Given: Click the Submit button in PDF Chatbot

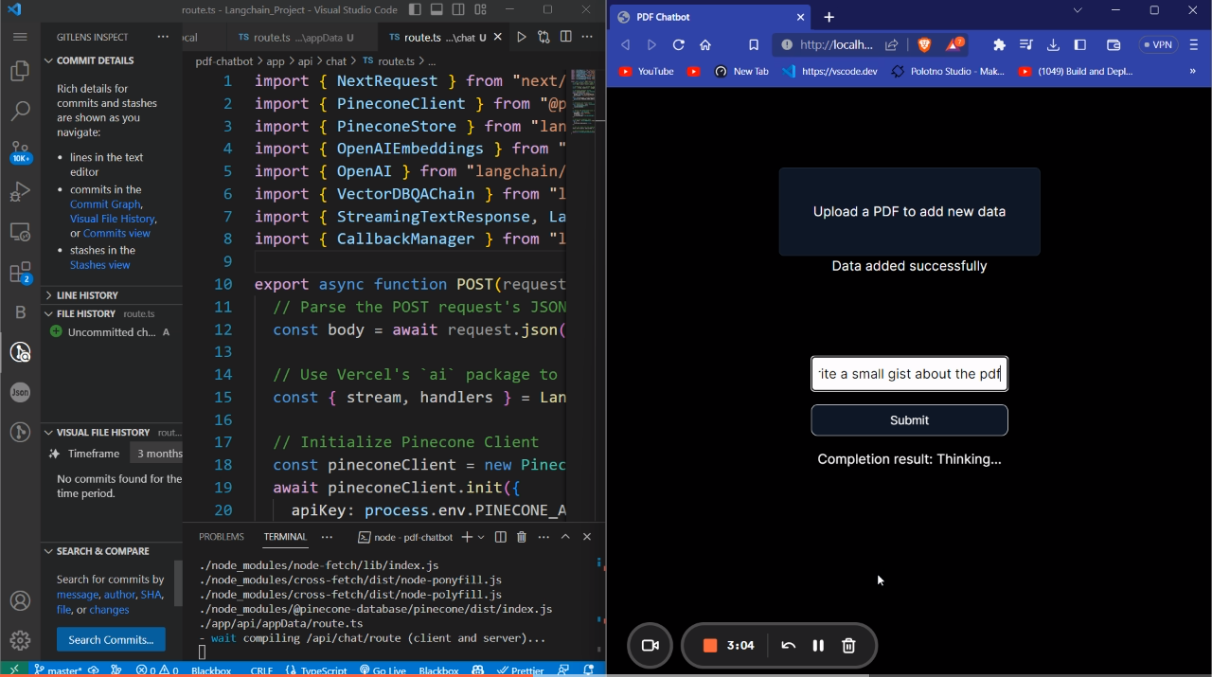Looking at the screenshot, I should tap(909, 420).
